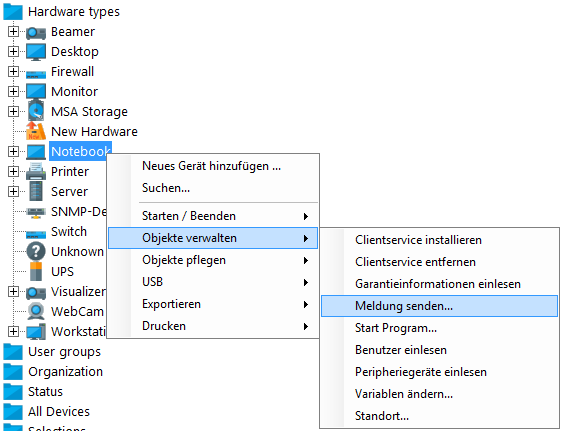Expand the Visualizer node

13,292
